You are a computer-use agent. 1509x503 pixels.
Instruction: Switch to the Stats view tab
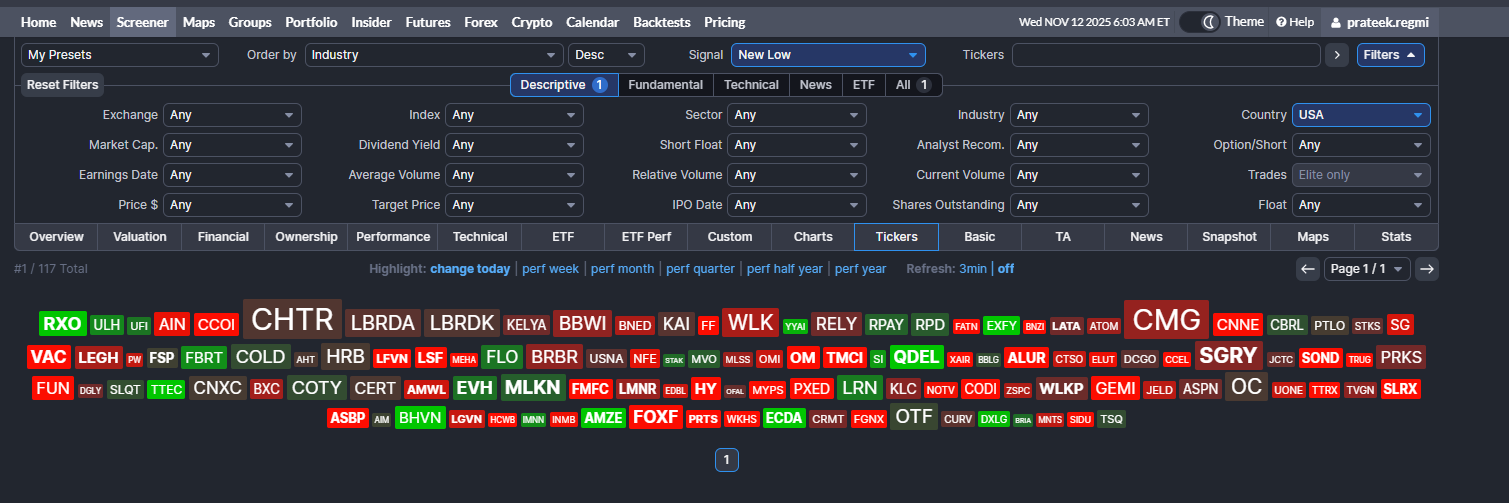pyautogui.click(x=1396, y=237)
